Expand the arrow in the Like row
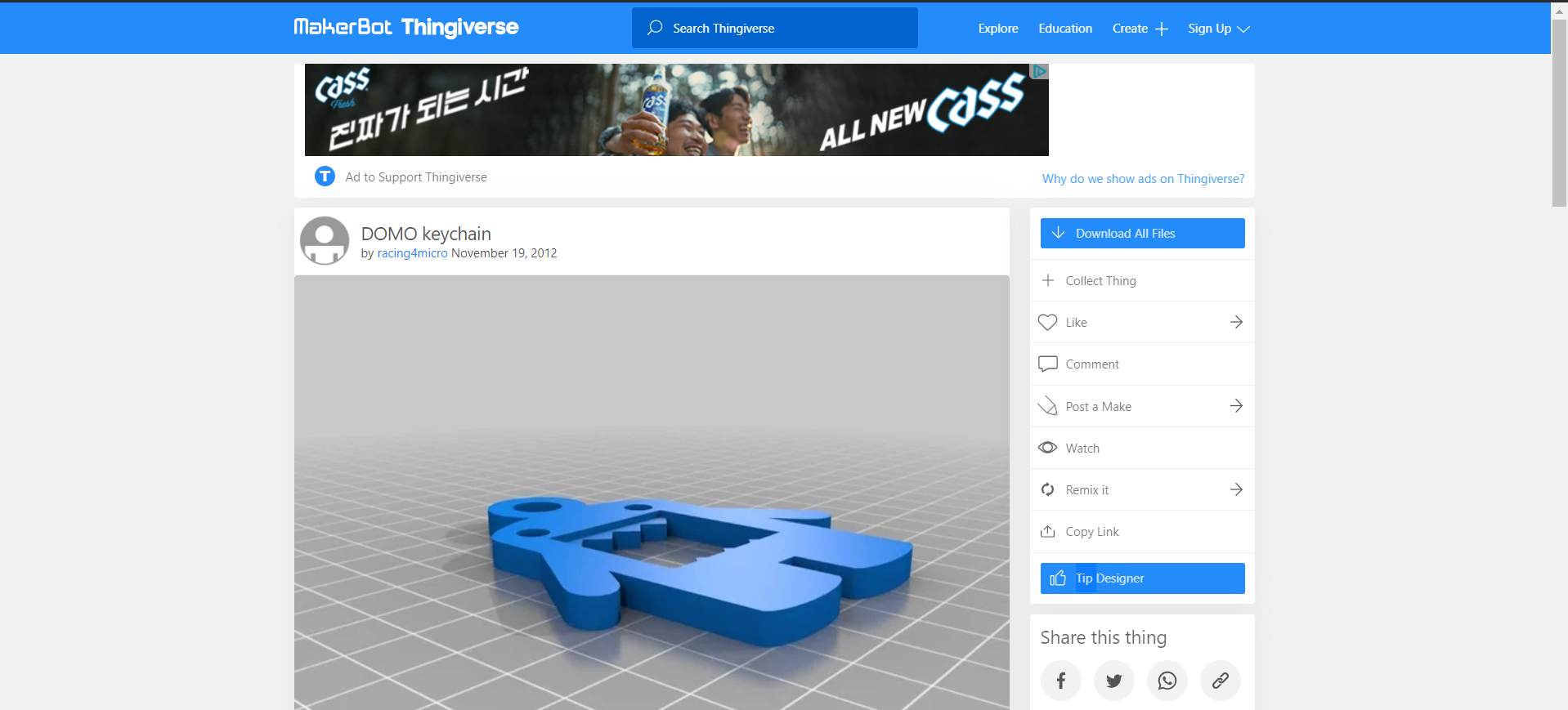The height and width of the screenshot is (710, 1568). click(1236, 322)
